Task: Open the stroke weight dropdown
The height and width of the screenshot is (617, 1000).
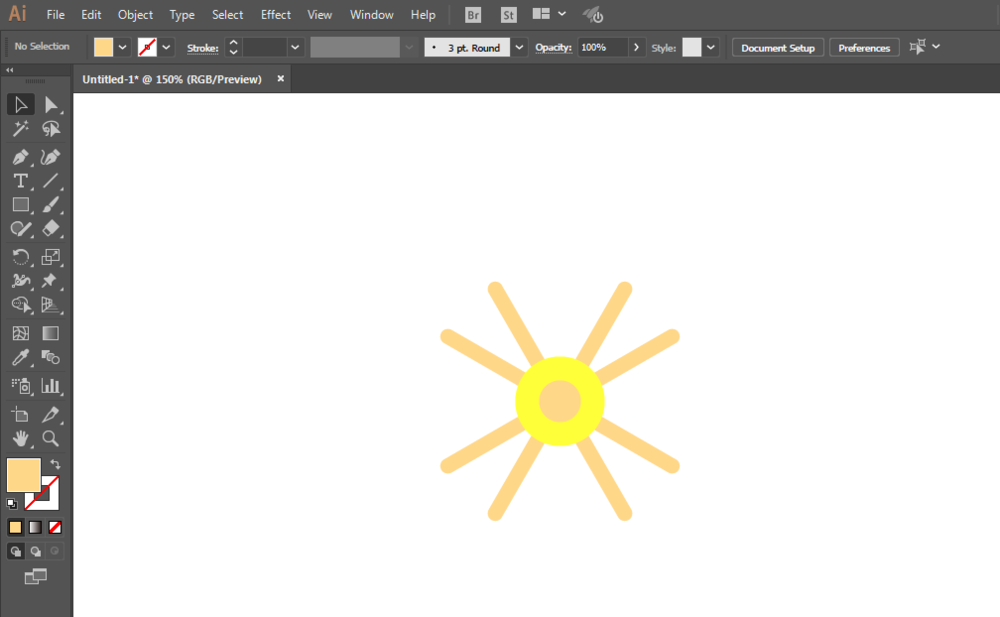Action: tap(295, 47)
